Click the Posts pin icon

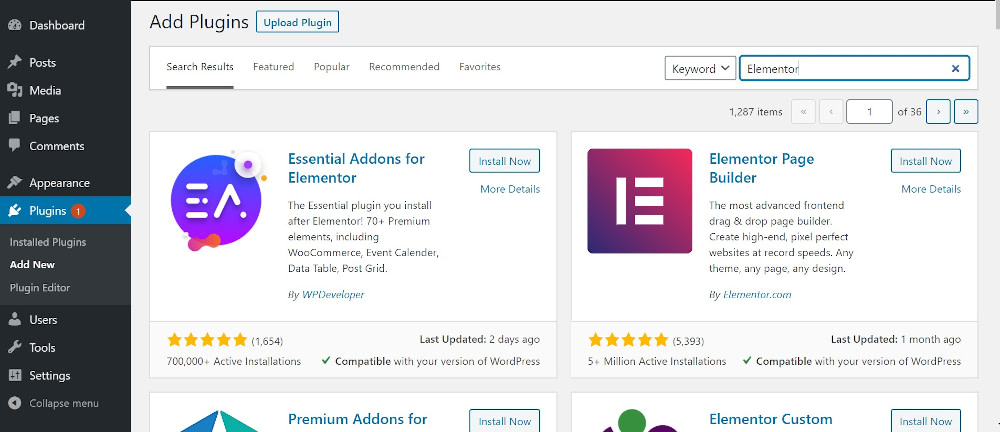click(14, 62)
